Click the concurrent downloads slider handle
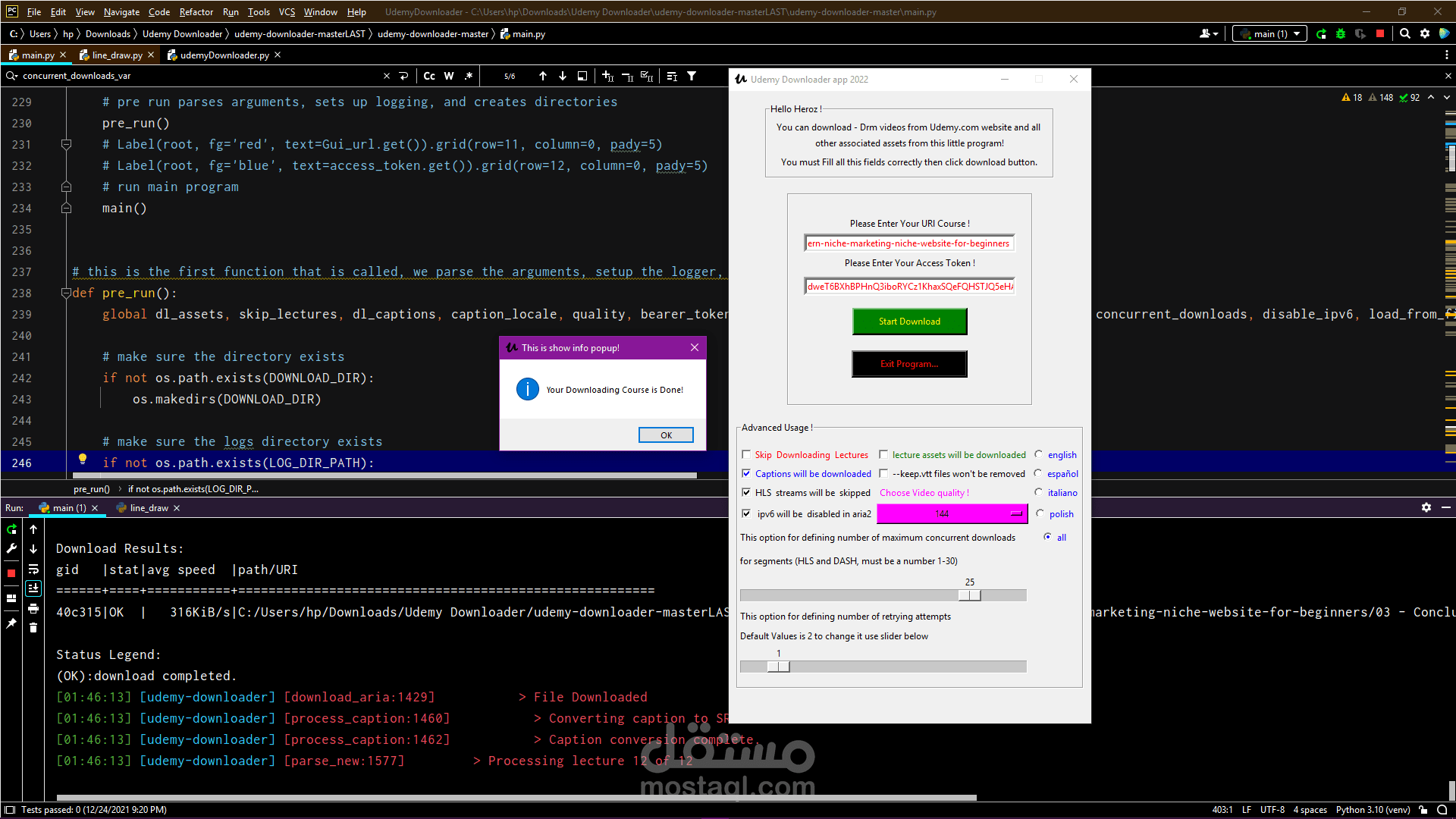The image size is (1456, 819). 969,596
